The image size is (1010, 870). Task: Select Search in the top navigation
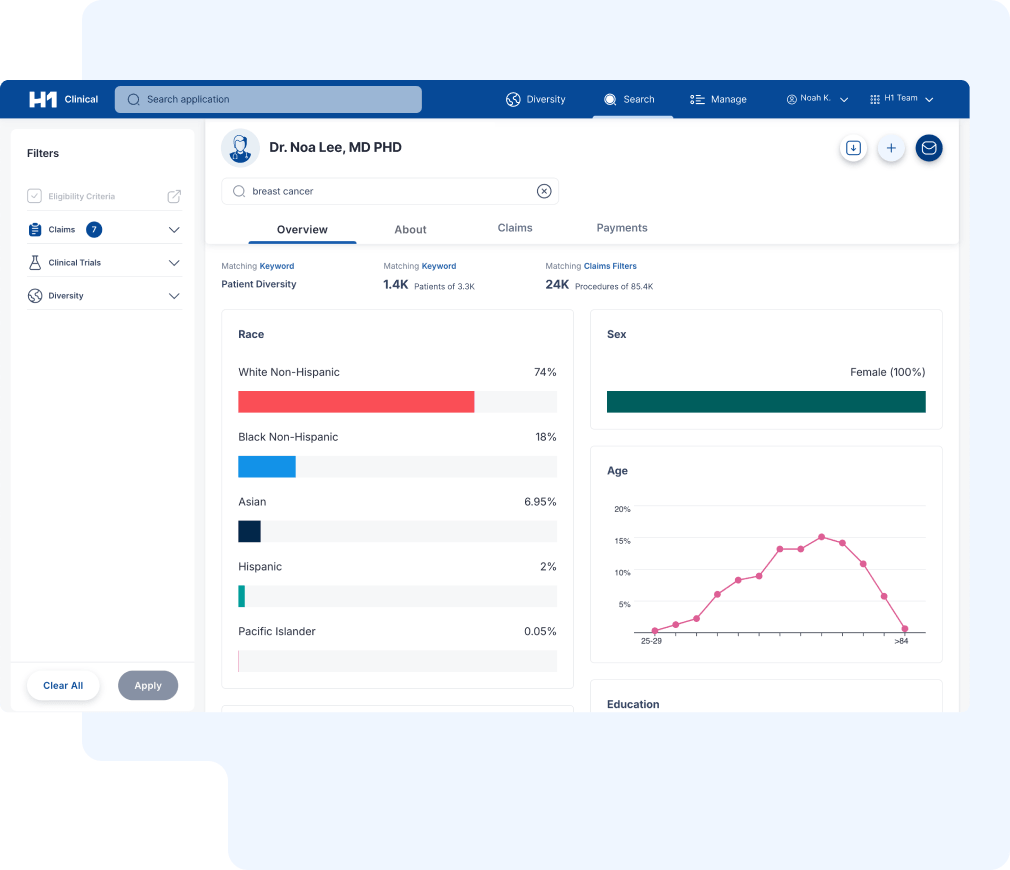(x=629, y=99)
